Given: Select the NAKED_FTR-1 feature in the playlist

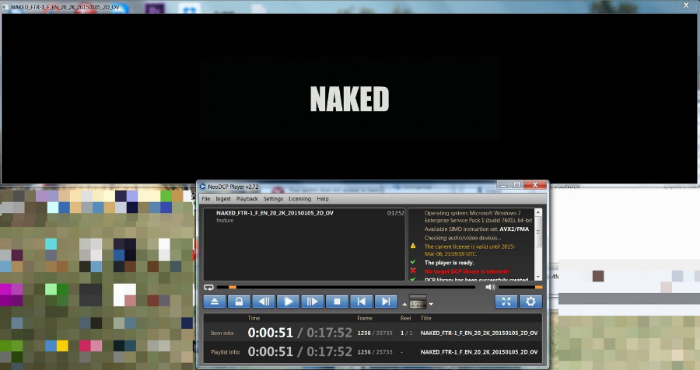Looking at the screenshot, I should pyautogui.click(x=304, y=216).
